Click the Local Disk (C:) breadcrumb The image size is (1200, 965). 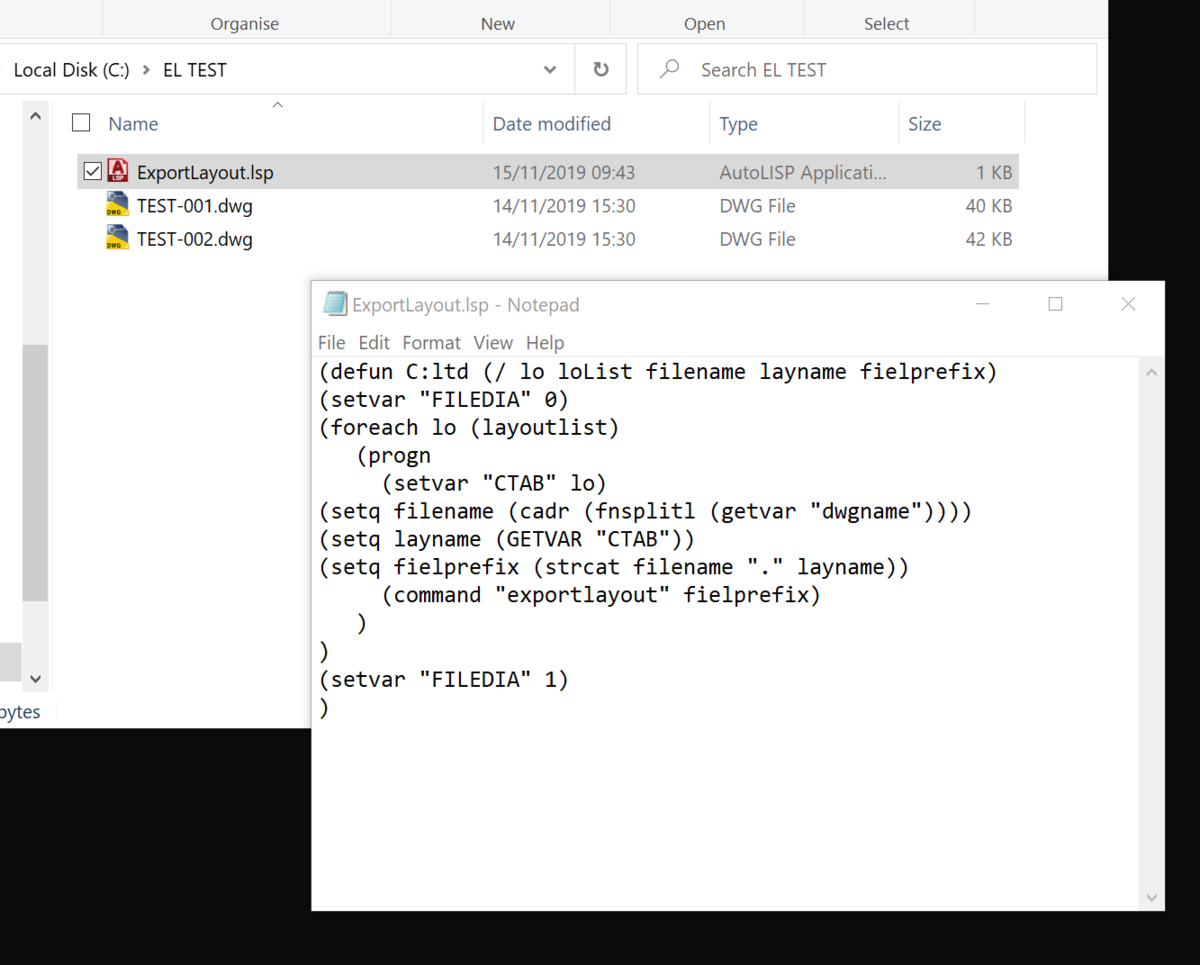[x=71, y=70]
